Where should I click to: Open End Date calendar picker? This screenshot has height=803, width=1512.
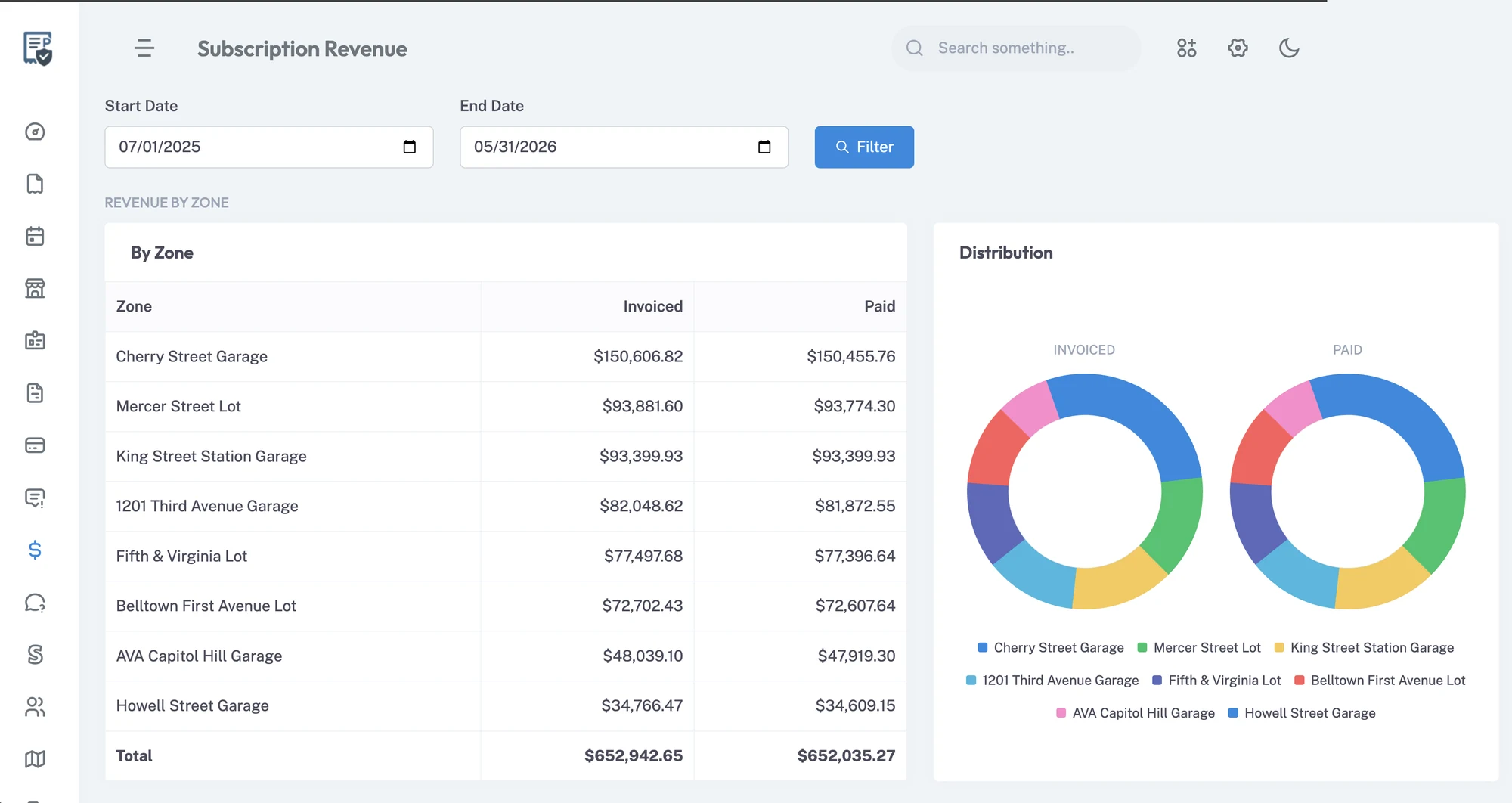764,147
